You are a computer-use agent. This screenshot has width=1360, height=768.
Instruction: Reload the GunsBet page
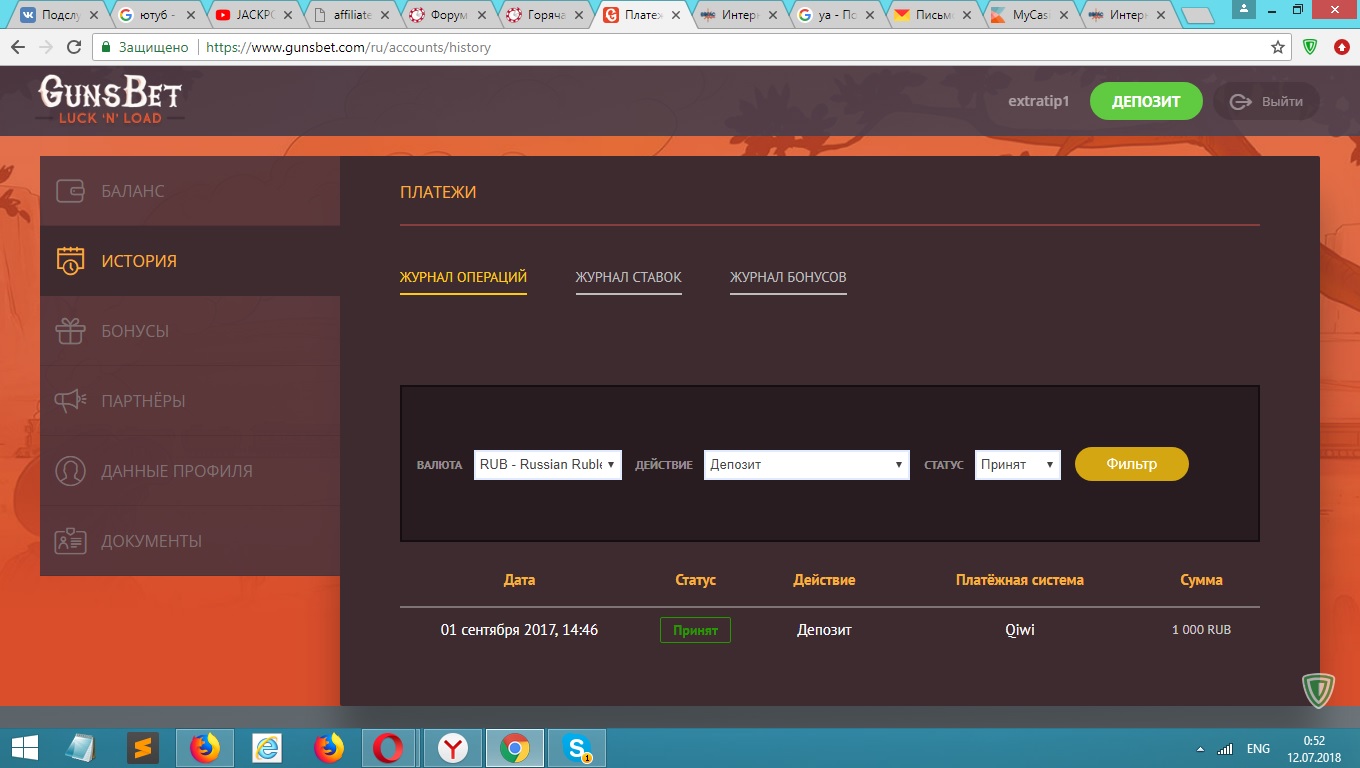tap(74, 47)
